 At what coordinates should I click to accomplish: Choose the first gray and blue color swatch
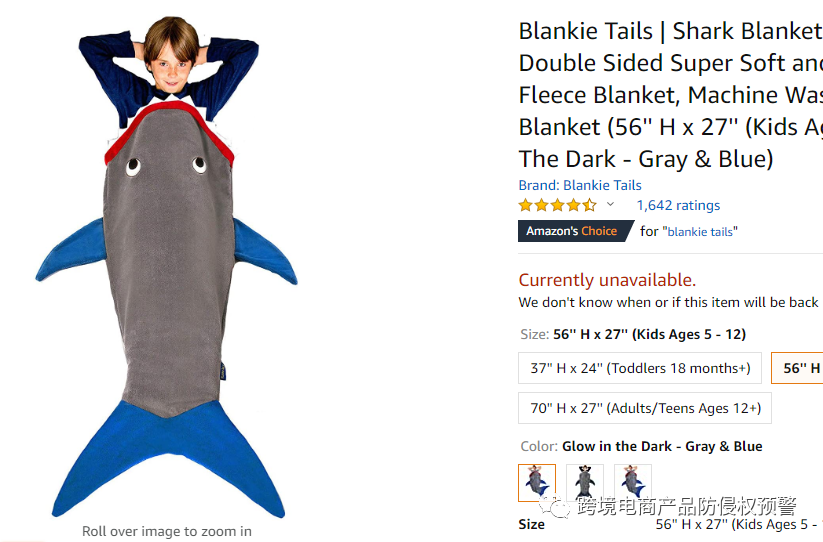[537, 482]
